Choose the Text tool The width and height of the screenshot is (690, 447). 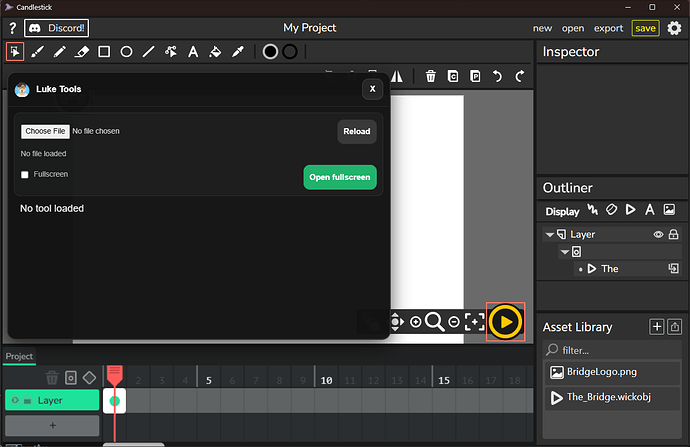point(193,51)
